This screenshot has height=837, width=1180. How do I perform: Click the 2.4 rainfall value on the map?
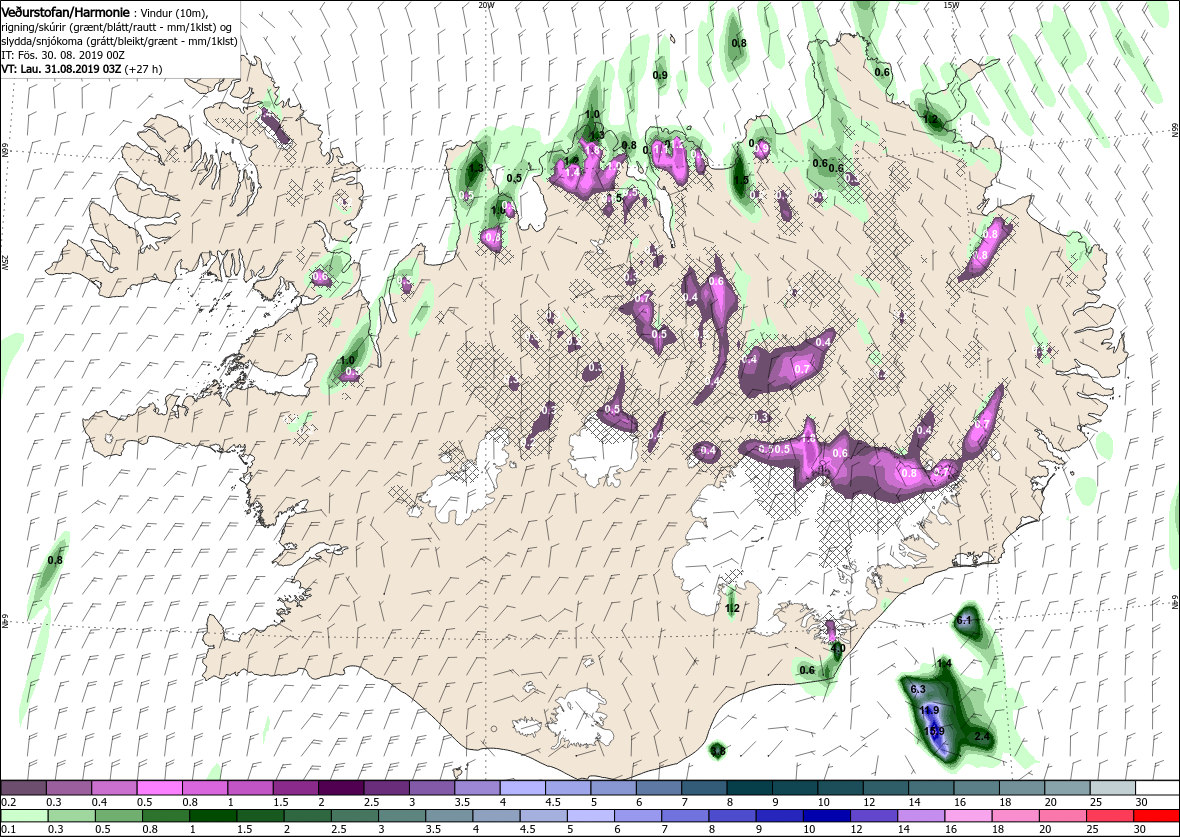[982, 736]
